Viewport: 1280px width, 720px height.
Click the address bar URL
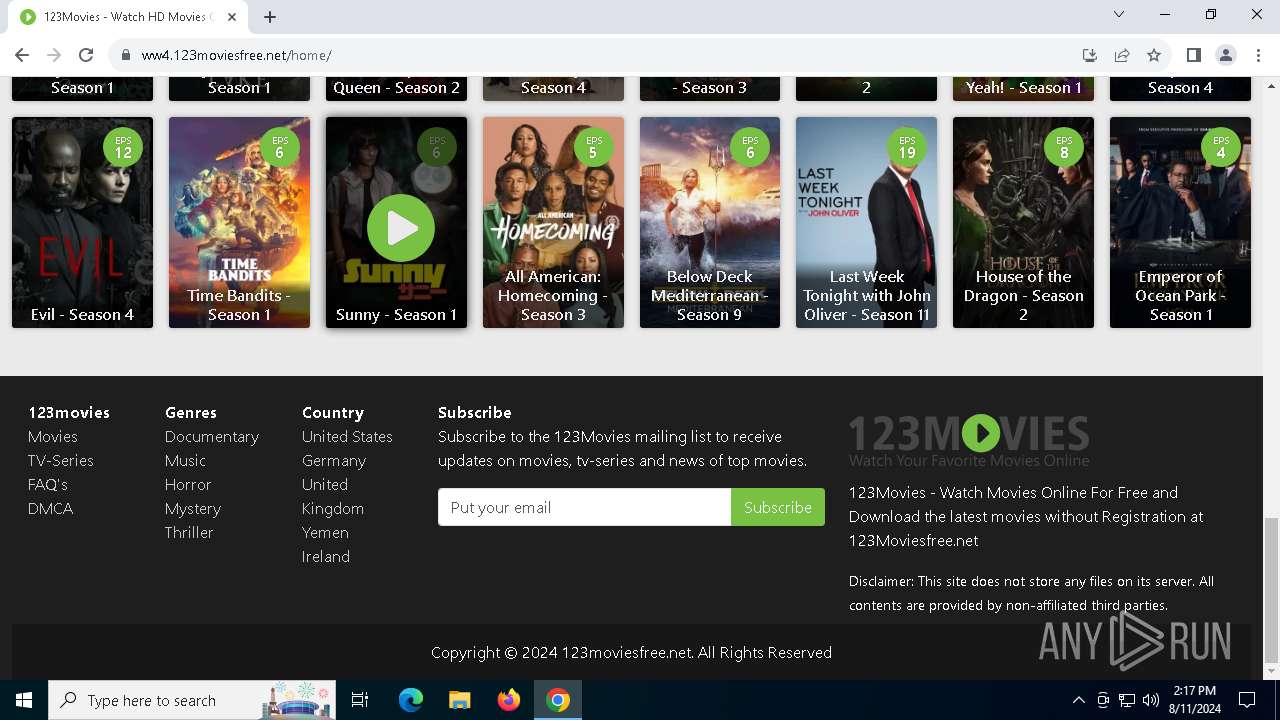point(236,55)
